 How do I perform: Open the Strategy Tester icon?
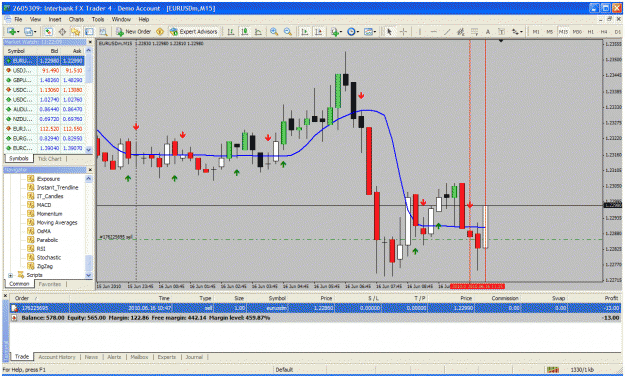(103, 31)
